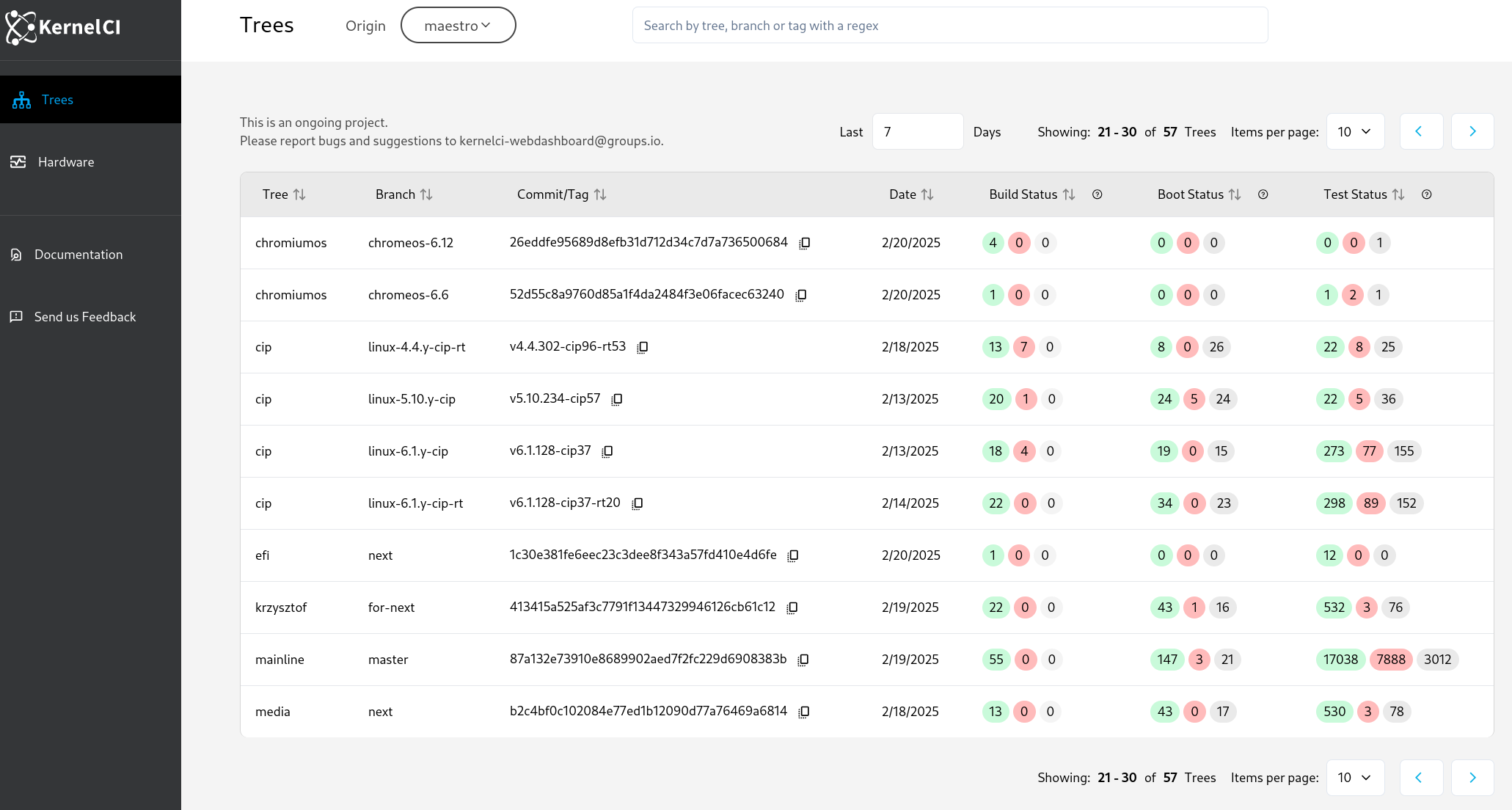Click the Build Status help icon

(x=1098, y=194)
